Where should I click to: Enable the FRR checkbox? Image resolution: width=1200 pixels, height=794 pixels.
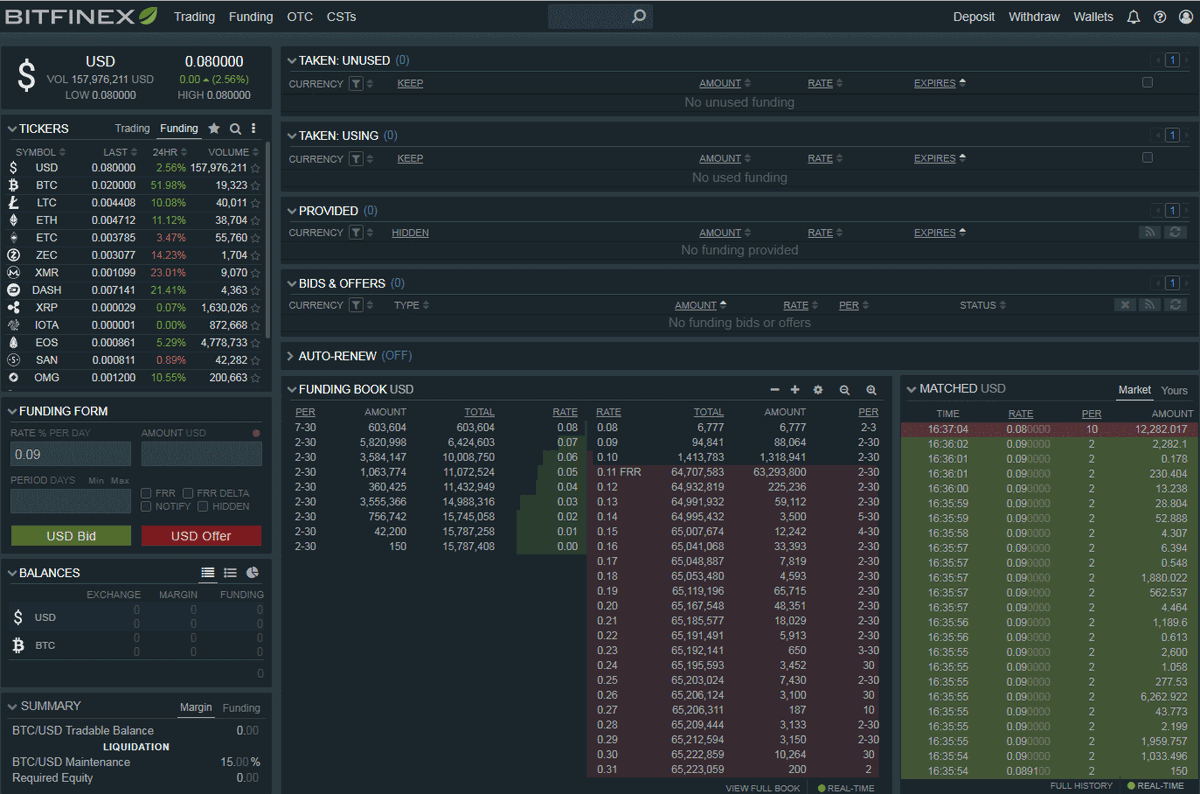point(146,493)
